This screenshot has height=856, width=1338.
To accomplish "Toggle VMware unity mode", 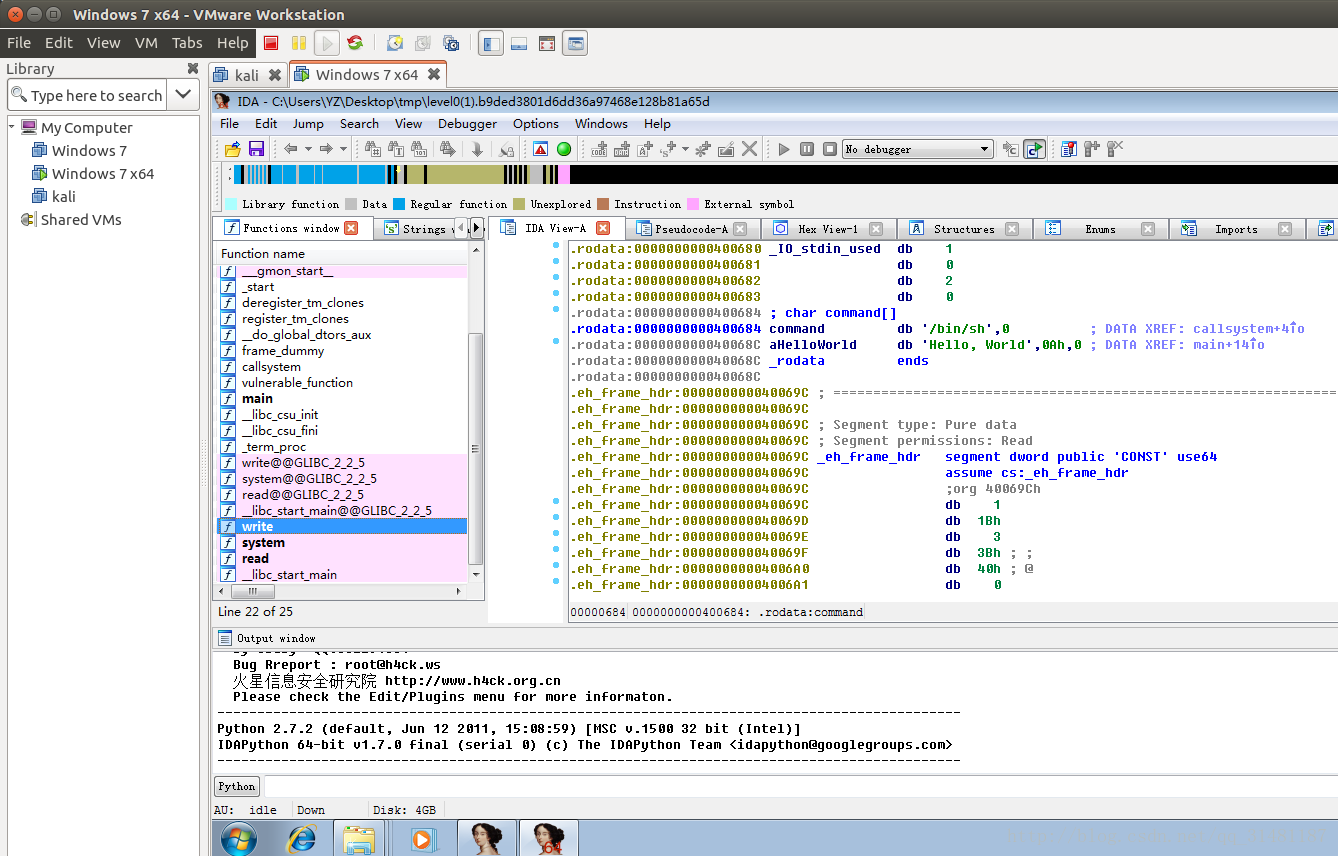I will click(575, 43).
